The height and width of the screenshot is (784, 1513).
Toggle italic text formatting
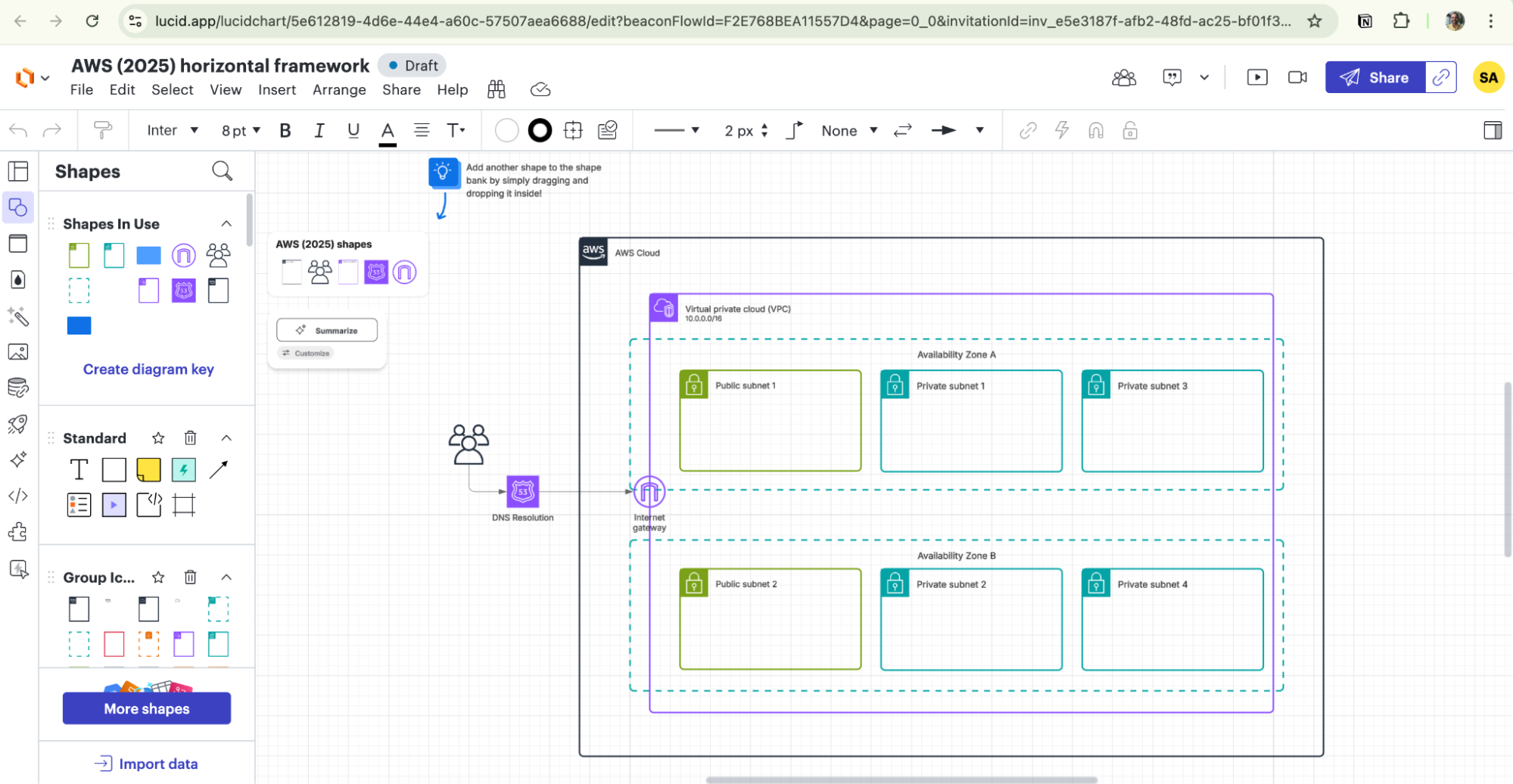click(x=319, y=131)
